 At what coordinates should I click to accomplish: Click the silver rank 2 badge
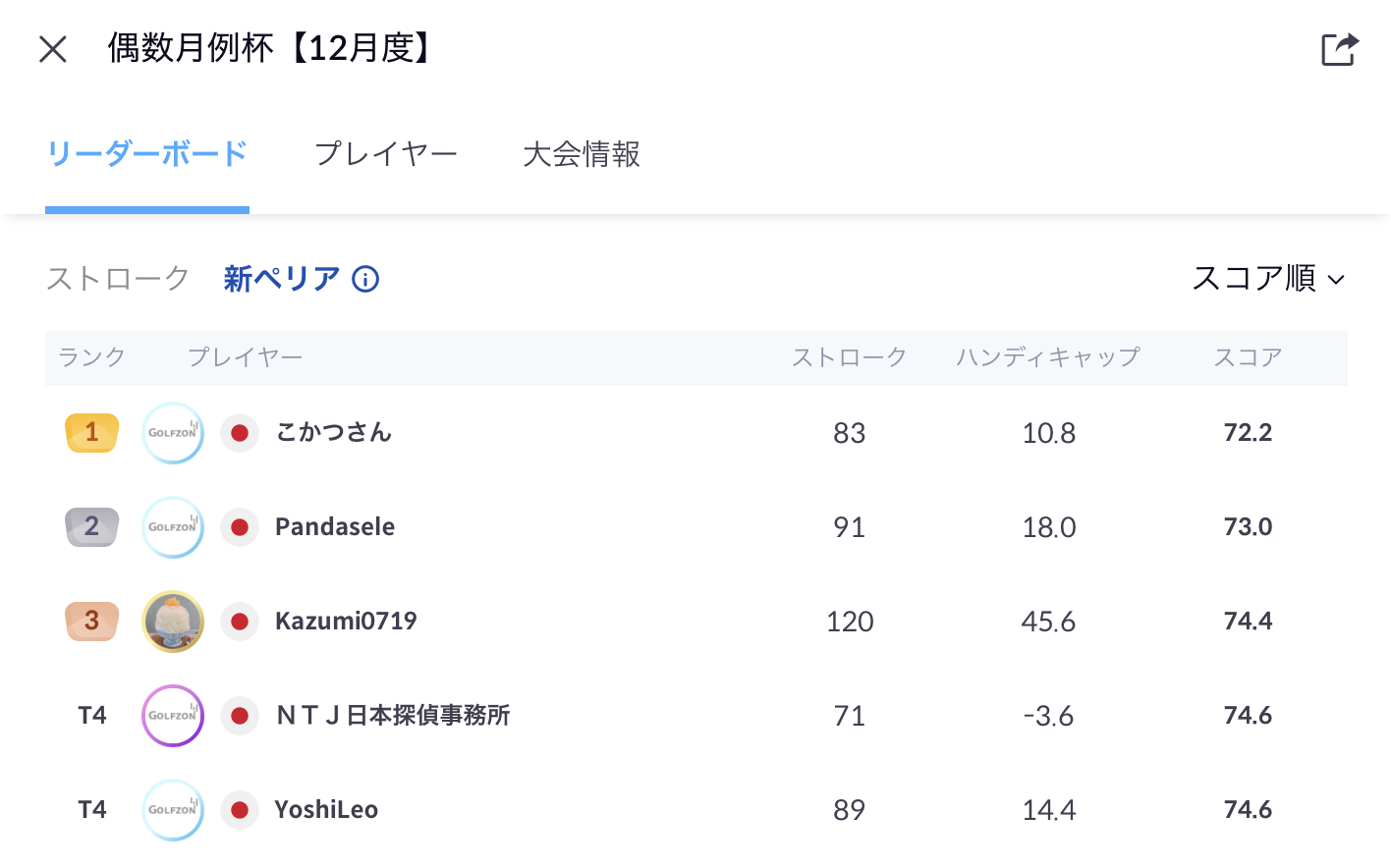91,527
